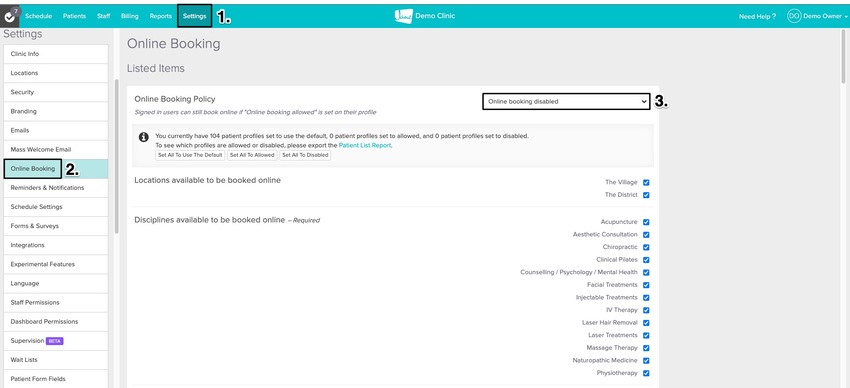Toggle the Naturopathic Medicine checkbox

[x=646, y=360]
